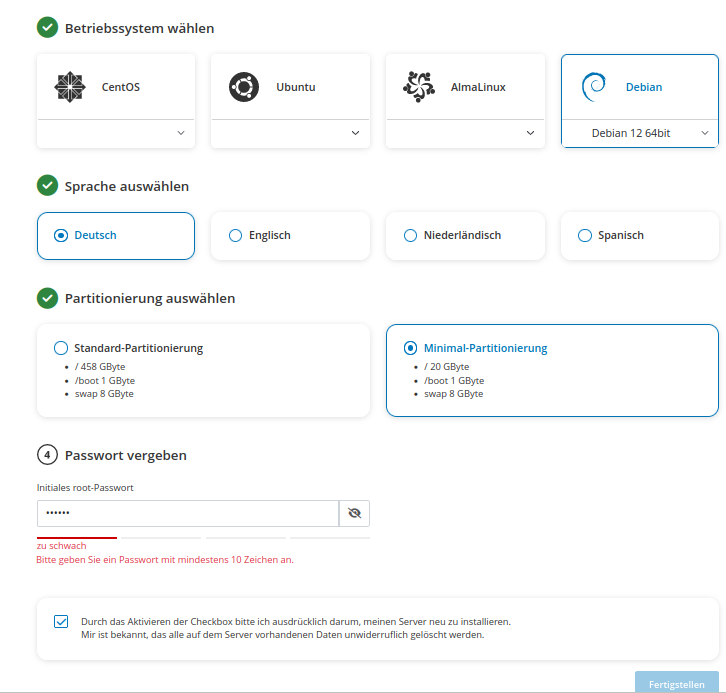The height and width of the screenshot is (693, 726).
Task: Open the Ubuntu version dropdown
Action: [290, 133]
